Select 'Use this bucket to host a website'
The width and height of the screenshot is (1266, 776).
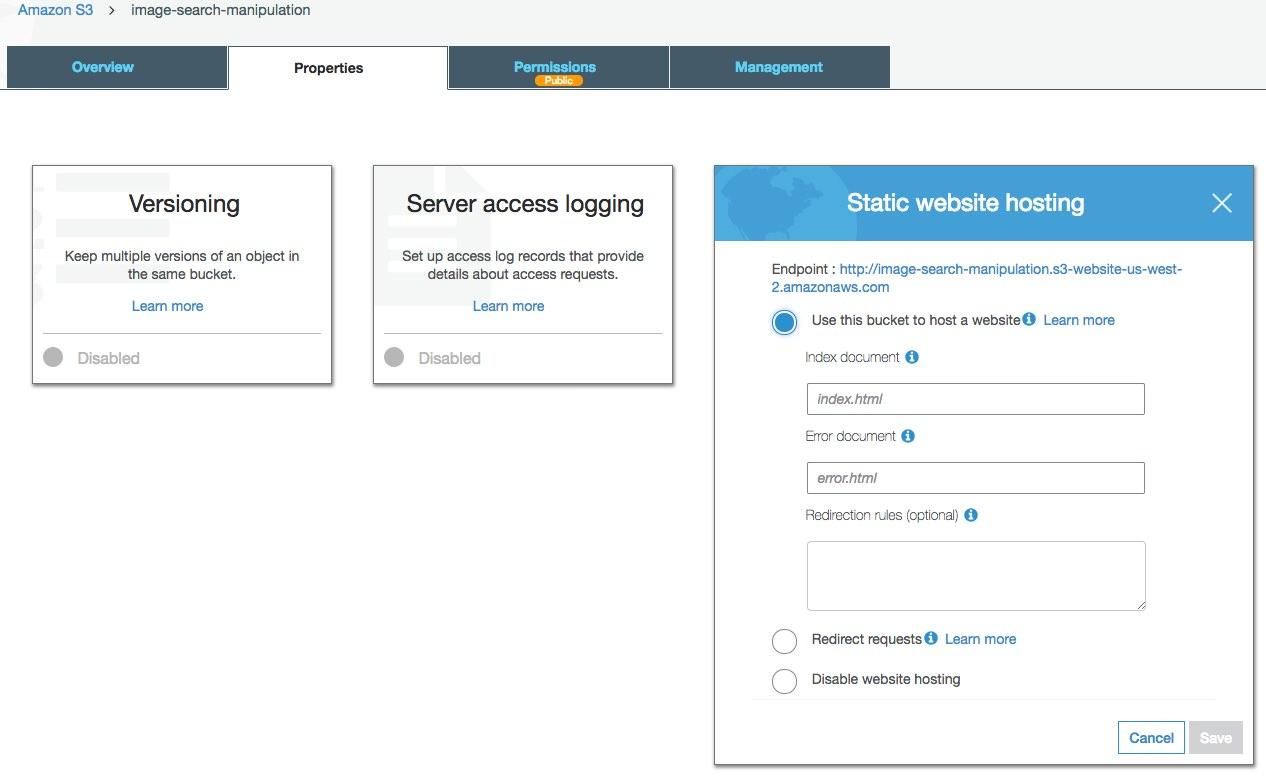click(784, 321)
